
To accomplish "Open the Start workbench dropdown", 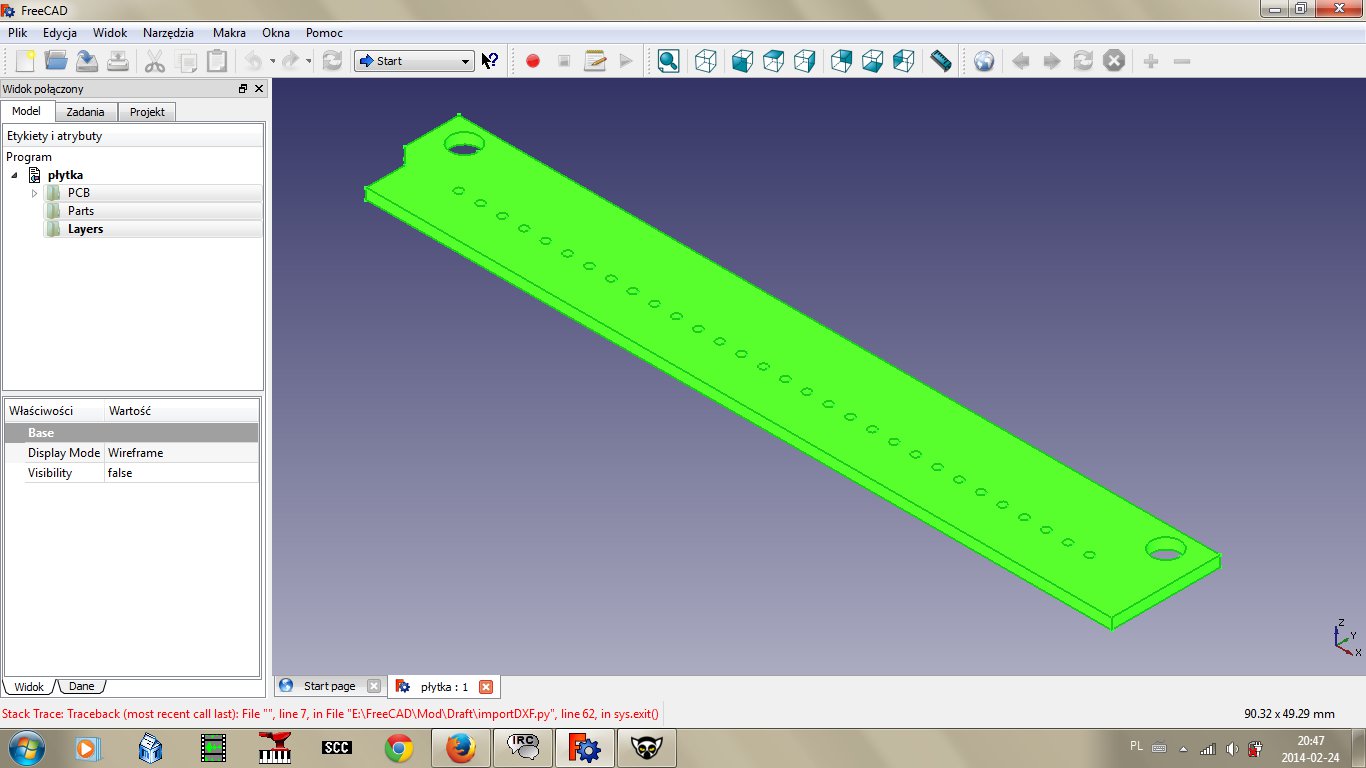I will pos(413,61).
